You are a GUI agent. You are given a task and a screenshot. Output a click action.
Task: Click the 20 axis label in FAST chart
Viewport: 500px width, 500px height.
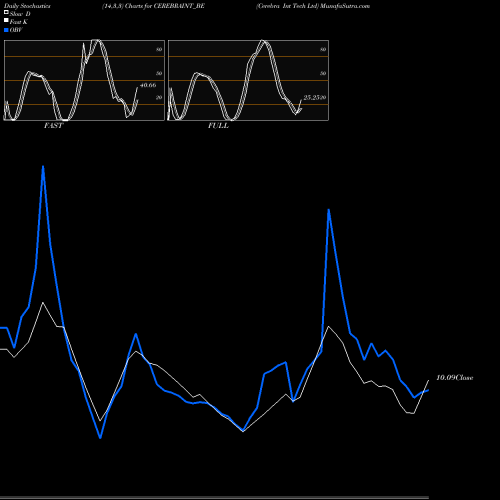[159, 97]
